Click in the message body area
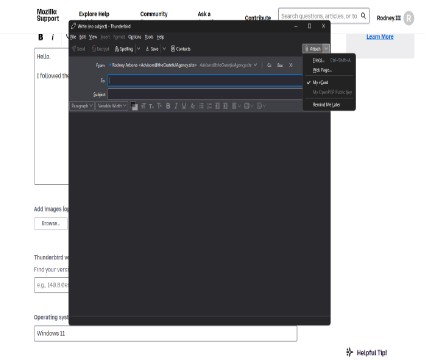Screen dimensions: 425x361 tap(199, 213)
